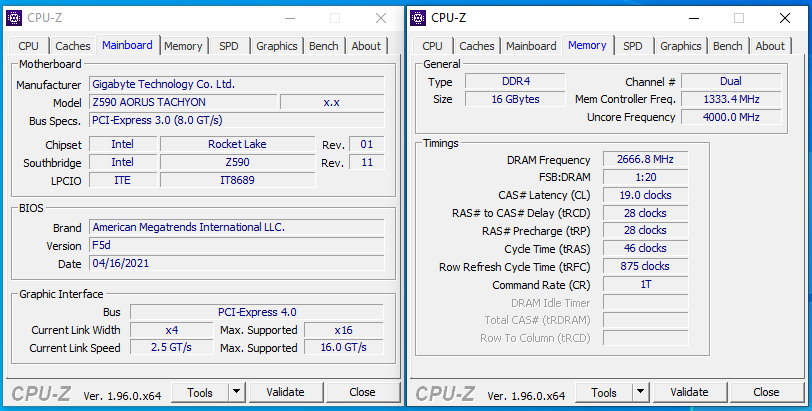
Task: Click Max. Supported speed 16.0 GT/s
Action: pyautogui.click(x=344, y=347)
